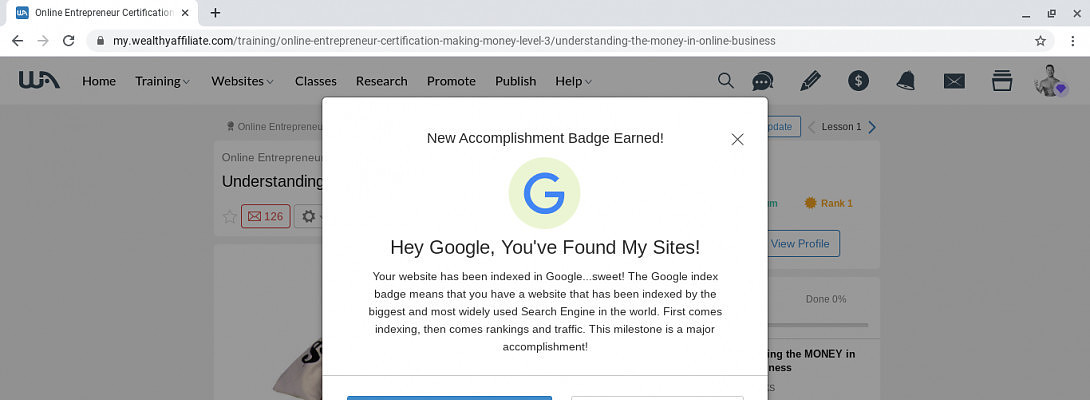Viewport: 1090px width, 400px height.
Task: Go to next lesson with right arrow
Action: coord(872,127)
